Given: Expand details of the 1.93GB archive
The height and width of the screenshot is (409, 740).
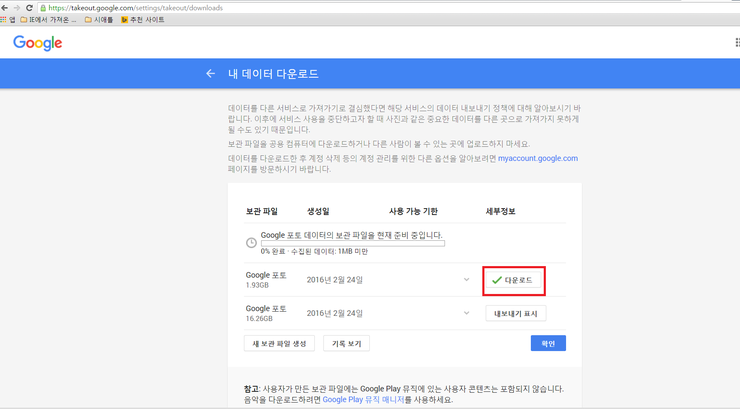Looking at the screenshot, I should [466, 280].
